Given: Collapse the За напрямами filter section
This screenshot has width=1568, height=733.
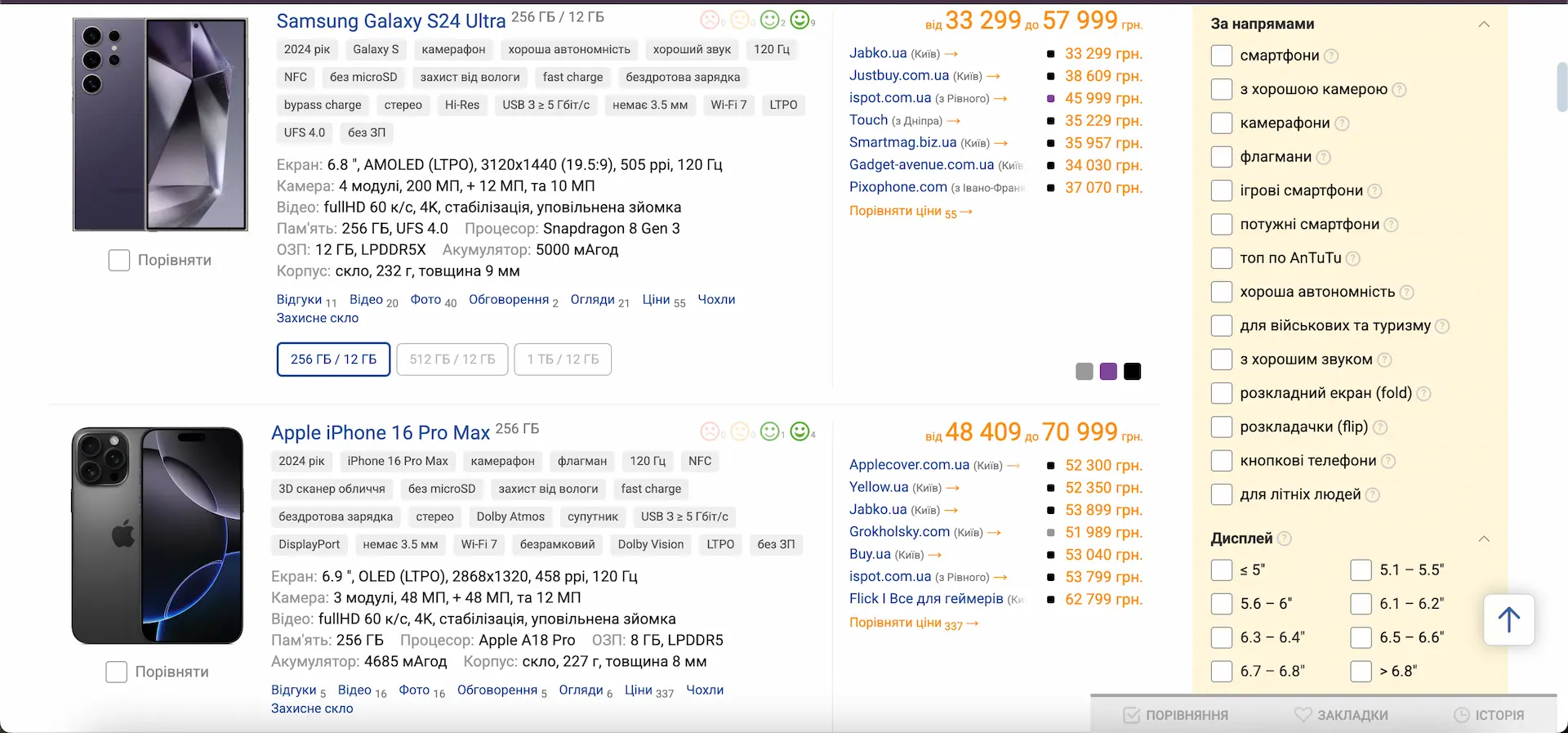Looking at the screenshot, I should point(1484,24).
